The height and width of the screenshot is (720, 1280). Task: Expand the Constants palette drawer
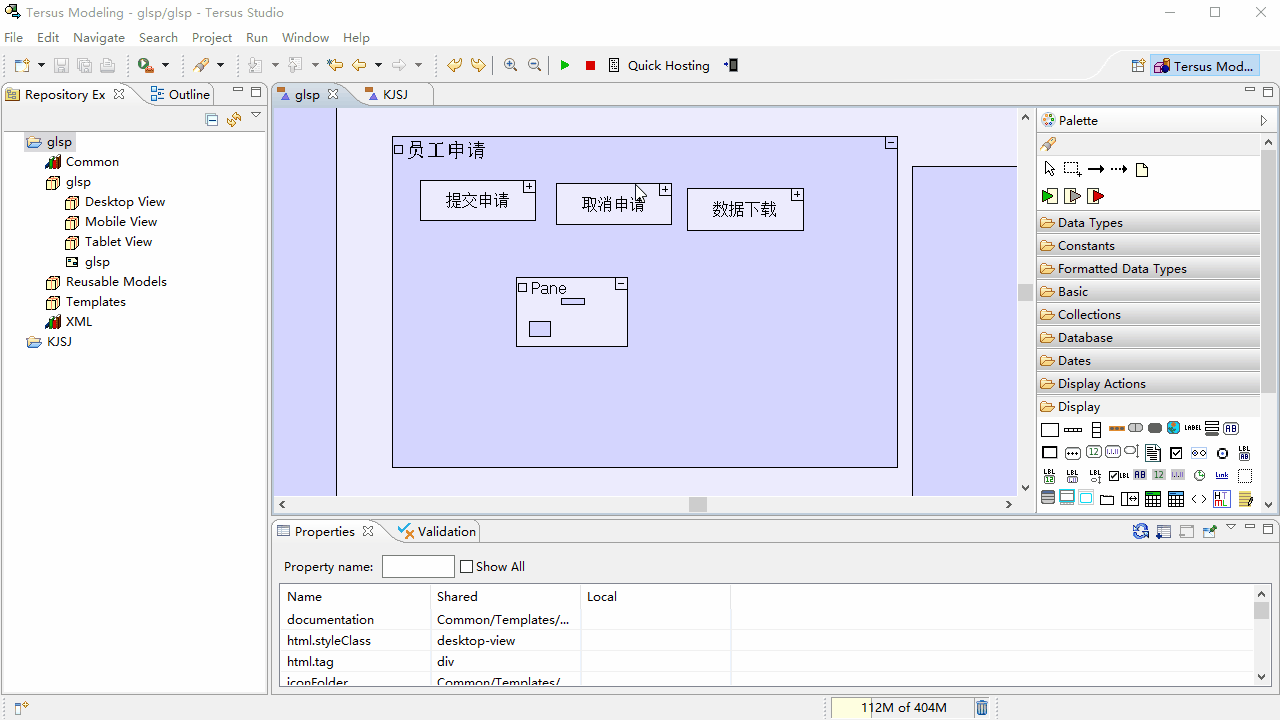[1149, 246]
